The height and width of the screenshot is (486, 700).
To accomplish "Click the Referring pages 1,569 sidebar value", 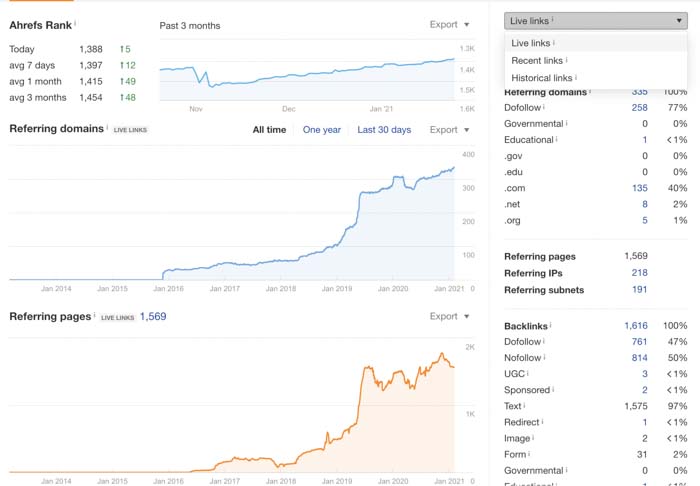I will [x=636, y=256].
